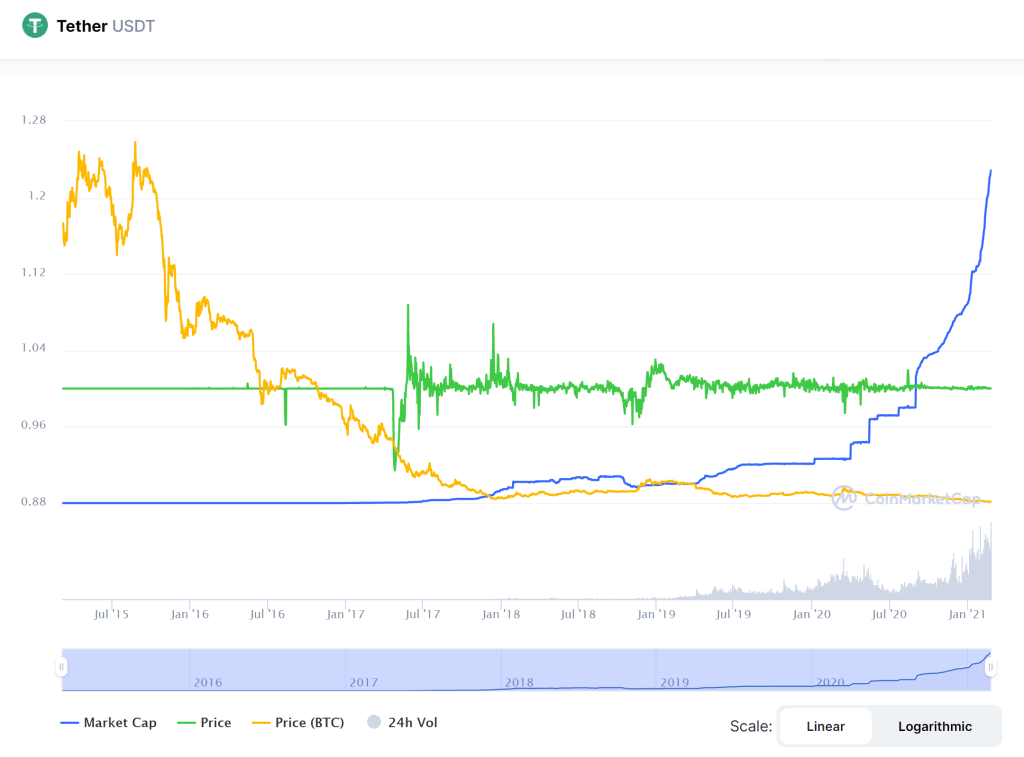Toggle the Market Cap series in legend

pos(108,723)
